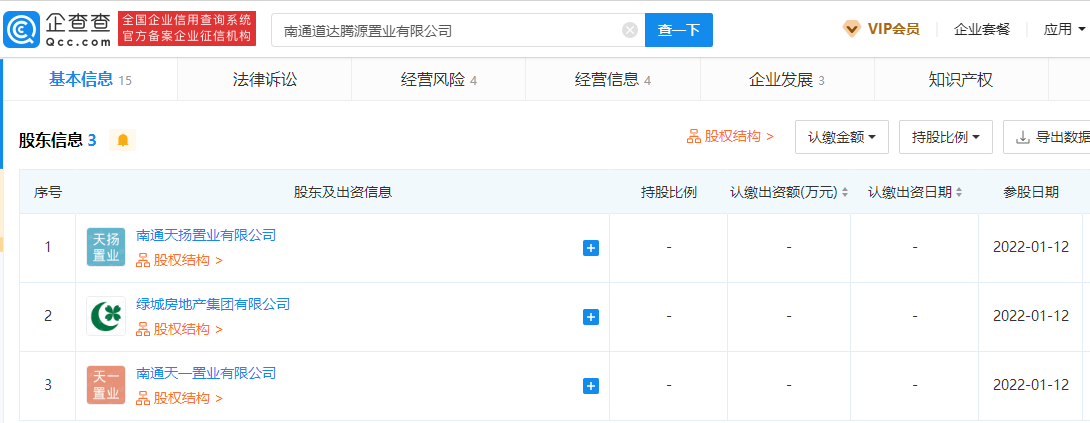Click 2022-01-12 date in row 2
Screen dimensions: 1090x423
(1031, 316)
